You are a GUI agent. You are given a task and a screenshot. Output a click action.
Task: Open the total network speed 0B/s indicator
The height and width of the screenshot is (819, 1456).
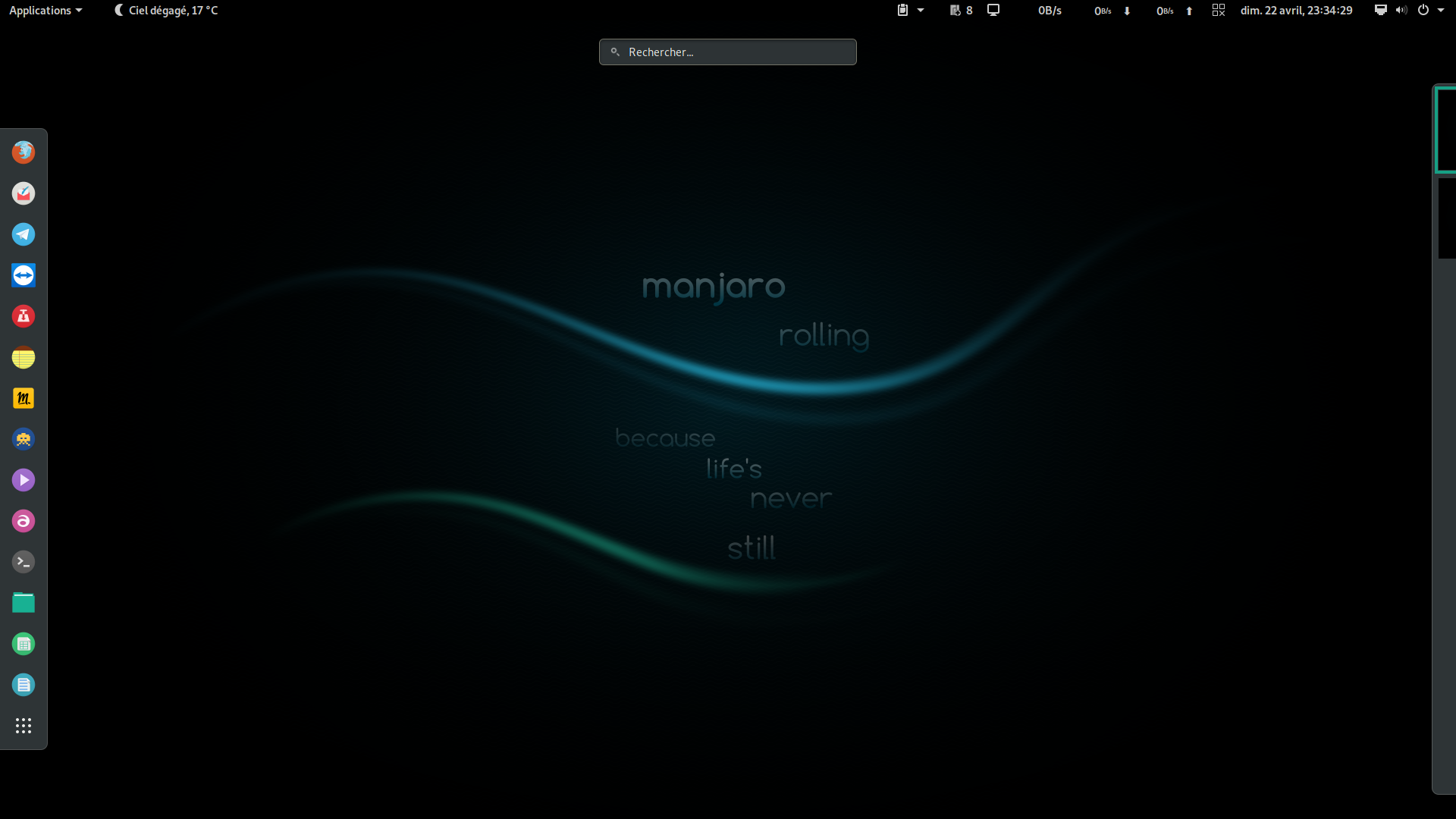click(1050, 11)
